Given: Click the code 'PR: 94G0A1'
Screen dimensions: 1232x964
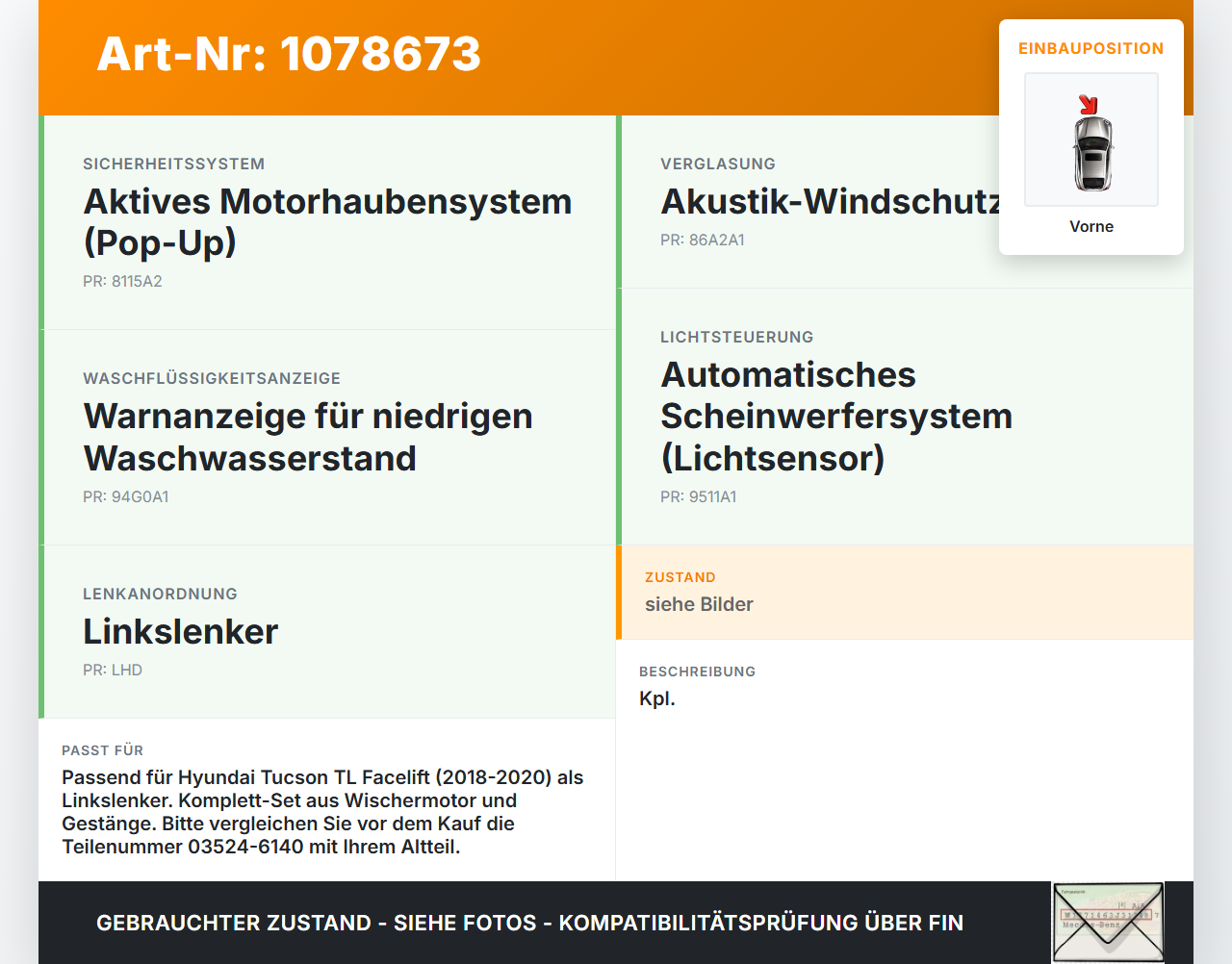Looking at the screenshot, I should tap(126, 496).
